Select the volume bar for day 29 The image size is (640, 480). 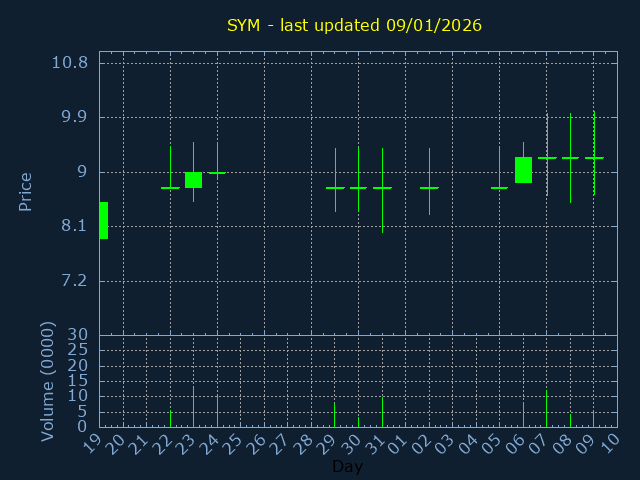point(335,415)
